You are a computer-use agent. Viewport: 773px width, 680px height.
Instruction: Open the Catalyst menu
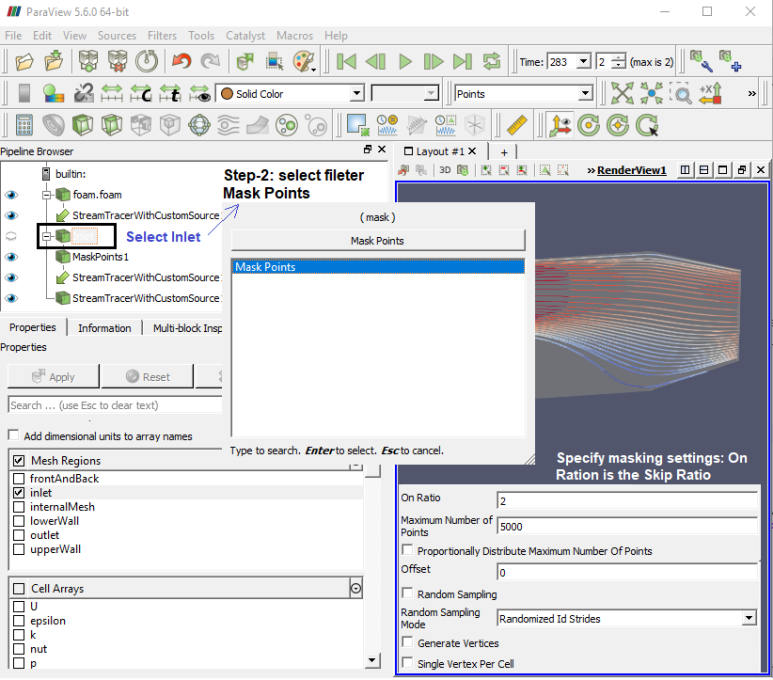coord(245,36)
